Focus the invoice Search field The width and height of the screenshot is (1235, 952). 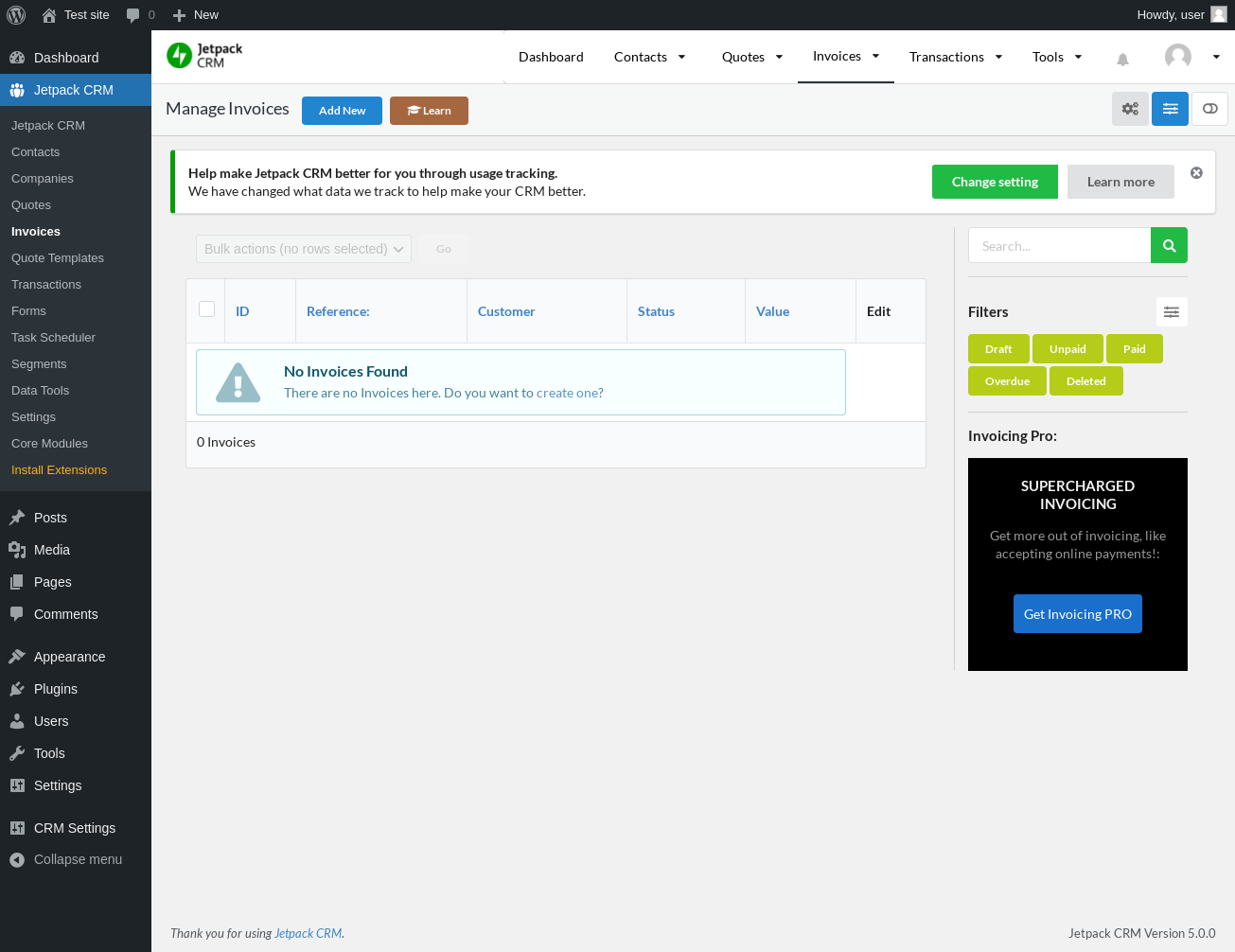(x=1059, y=245)
